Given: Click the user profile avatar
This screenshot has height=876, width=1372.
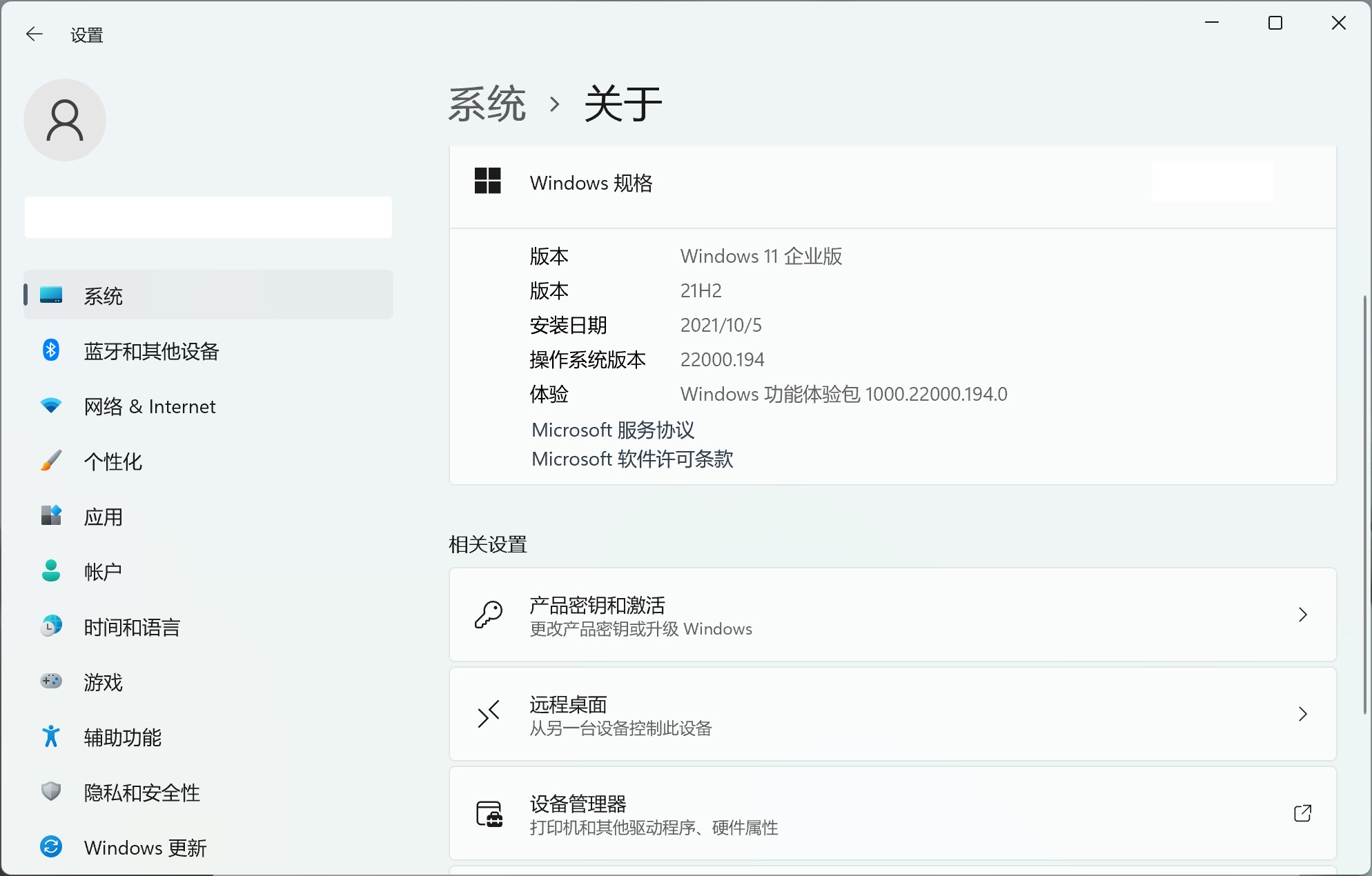Looking at the screenshot, I should tap(65, 119).
